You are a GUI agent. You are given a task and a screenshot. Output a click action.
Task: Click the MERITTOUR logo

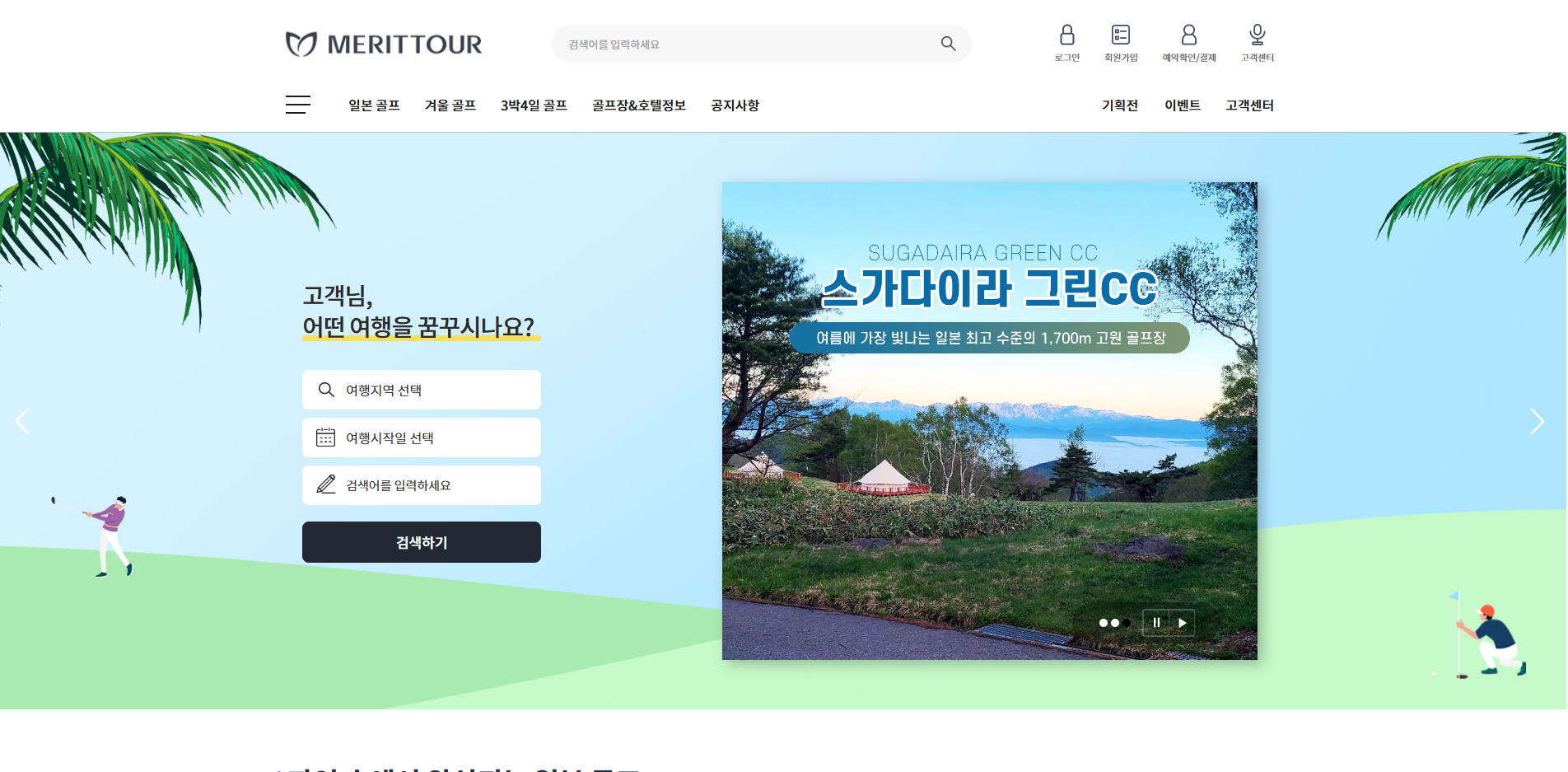pos(382,44)
